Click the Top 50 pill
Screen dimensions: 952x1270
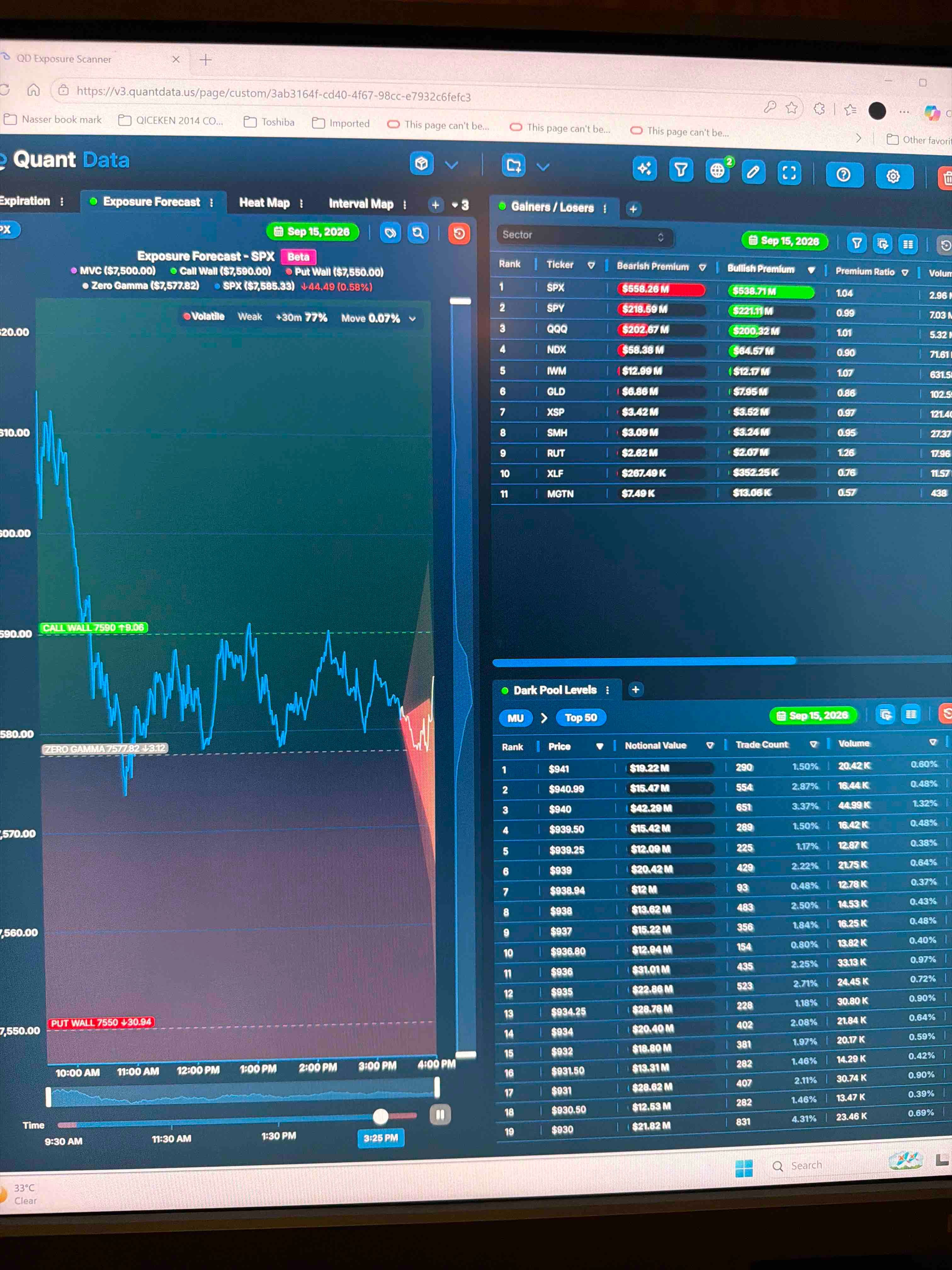tap(581, 718)
